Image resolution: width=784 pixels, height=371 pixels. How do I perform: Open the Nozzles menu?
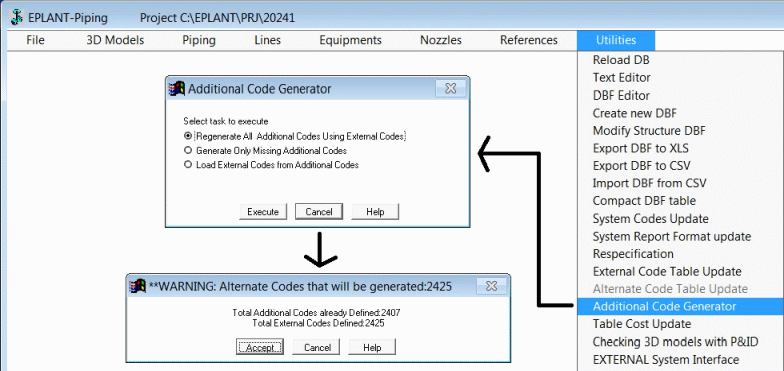pos(441,40)
